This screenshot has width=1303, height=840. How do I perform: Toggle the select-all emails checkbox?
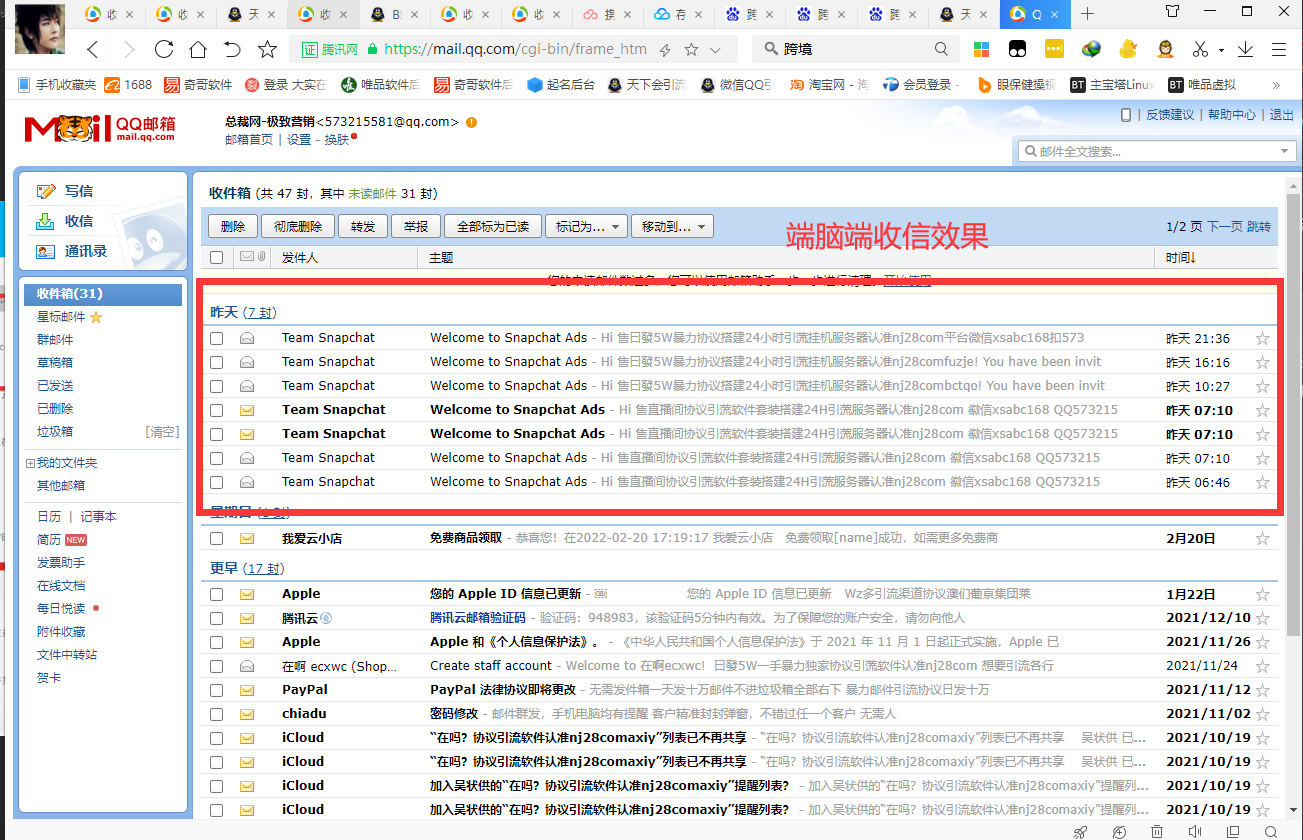pos(217,257)
